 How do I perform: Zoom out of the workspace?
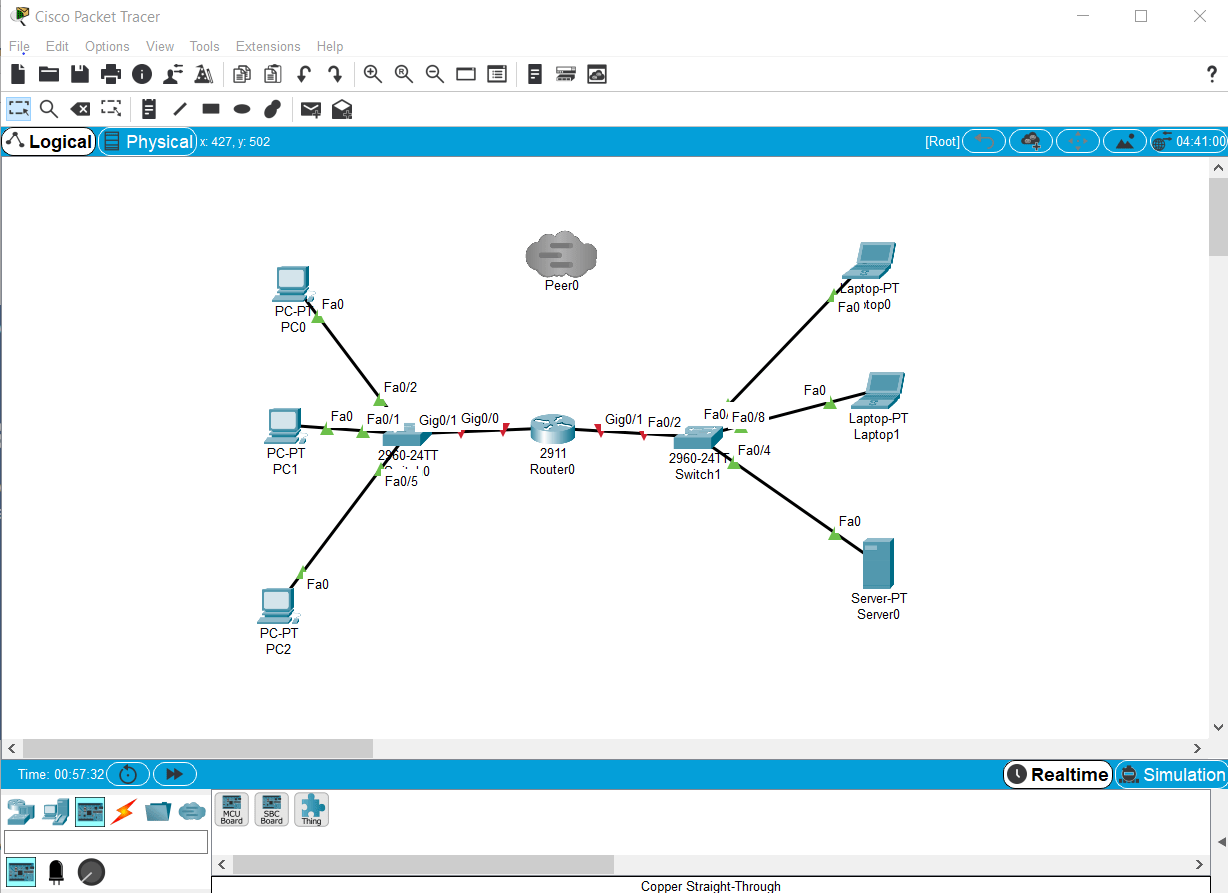(435, 74)
